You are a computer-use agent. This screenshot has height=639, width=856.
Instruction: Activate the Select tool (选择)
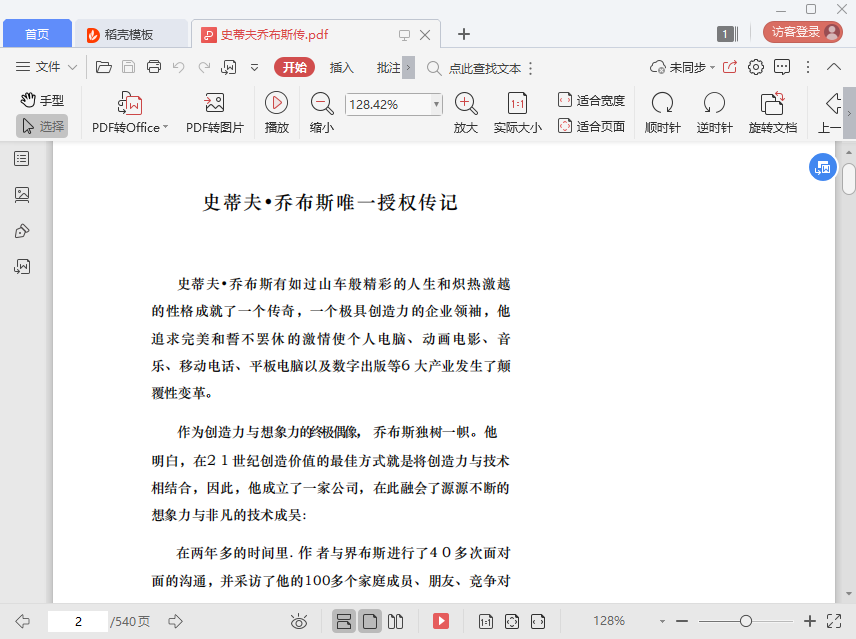pyautogui.click(x=43, y=126)
